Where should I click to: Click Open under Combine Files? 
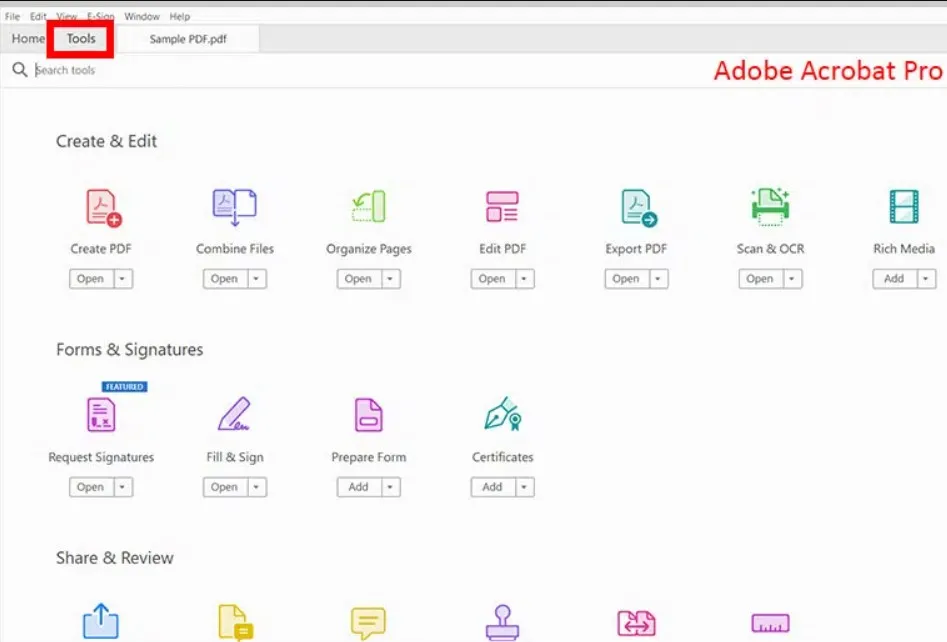[x=225, y=279]
